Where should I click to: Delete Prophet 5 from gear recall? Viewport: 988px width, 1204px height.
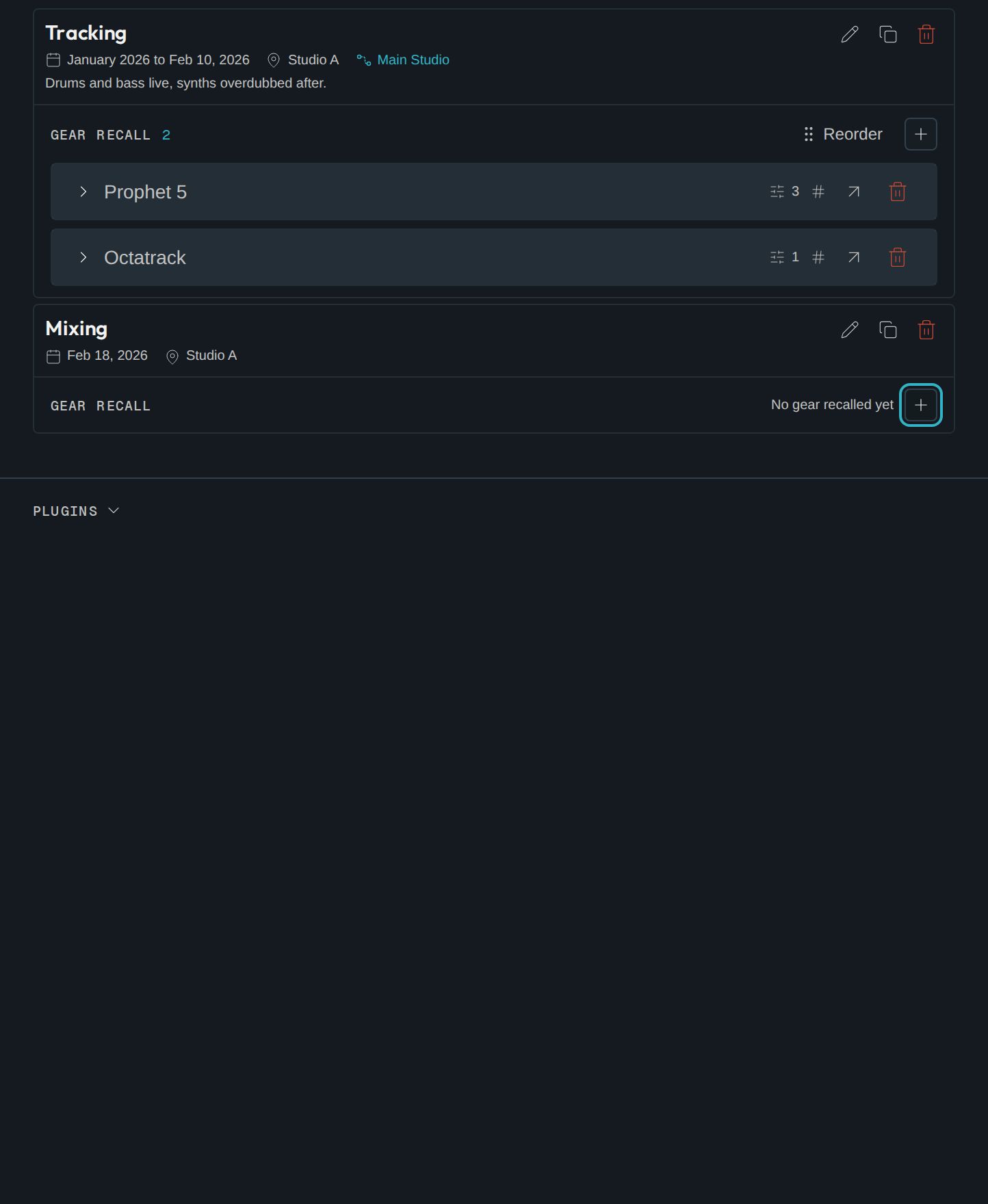pos(898,192)
